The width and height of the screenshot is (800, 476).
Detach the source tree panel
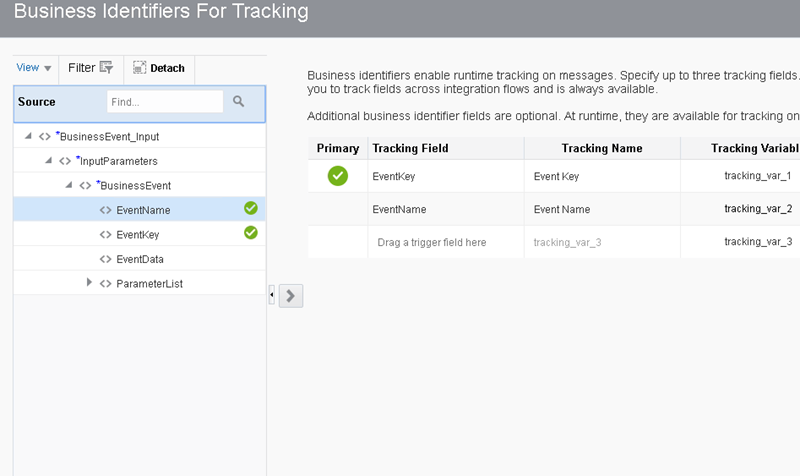tap(159, 68)
